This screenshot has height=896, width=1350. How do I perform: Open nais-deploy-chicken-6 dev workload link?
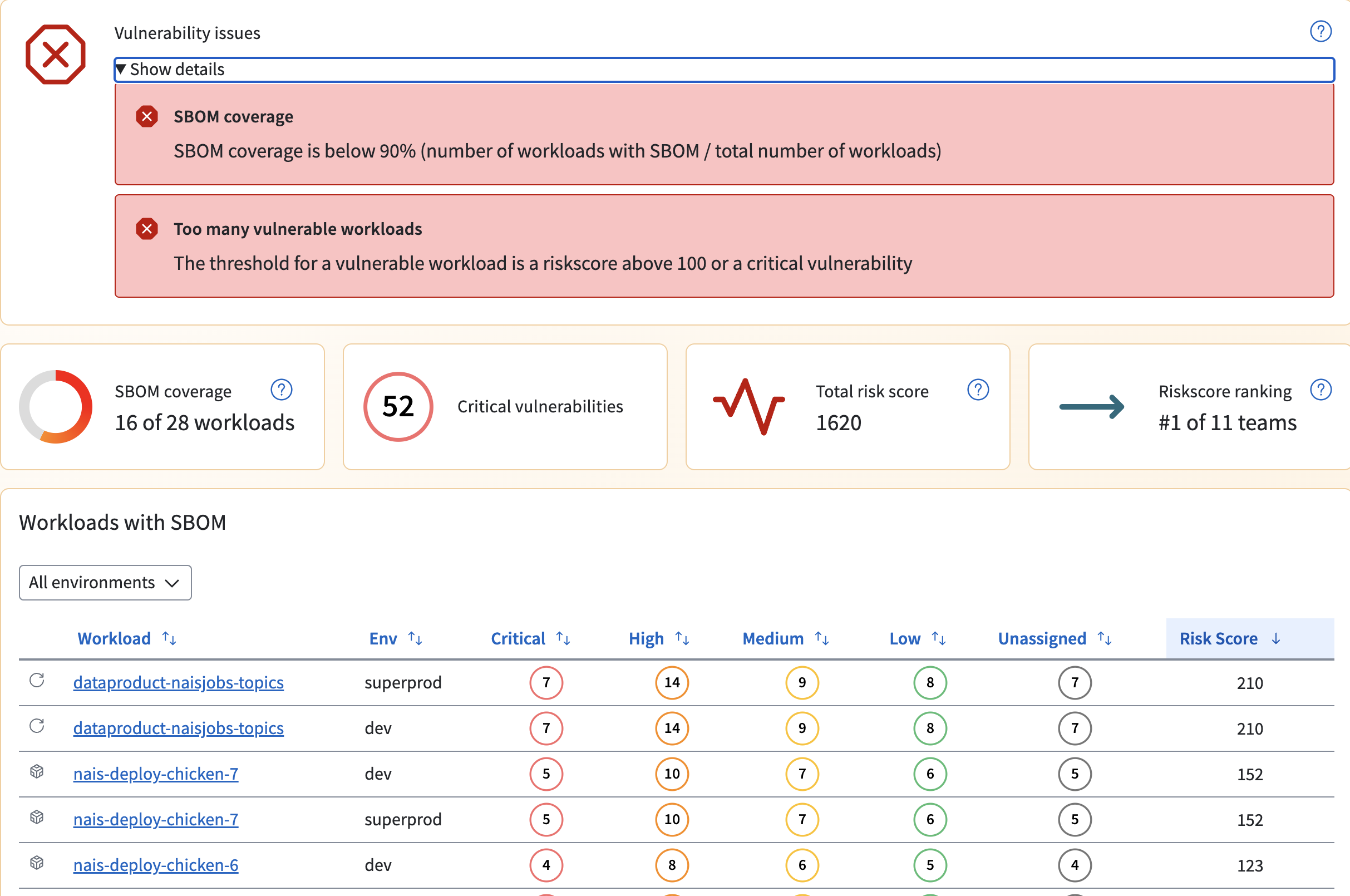155,865
